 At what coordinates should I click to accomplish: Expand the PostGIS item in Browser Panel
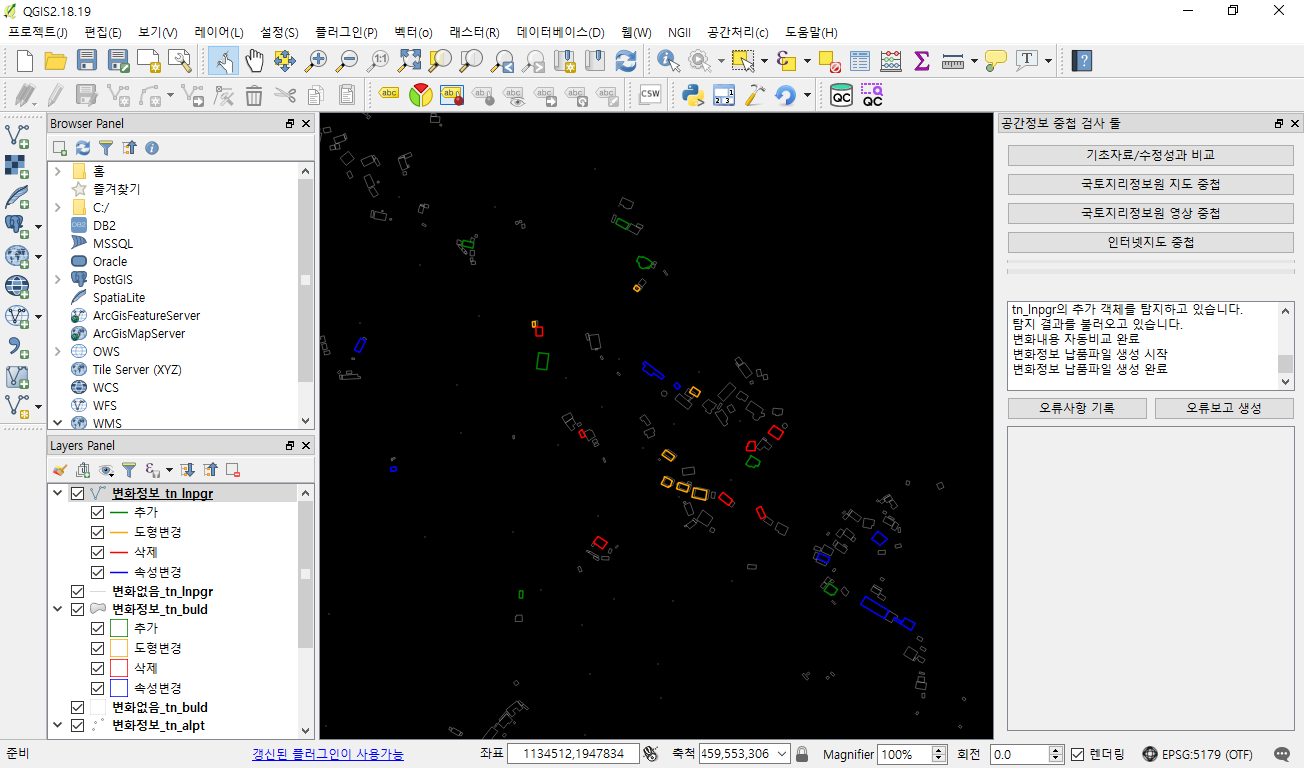(58, 280)
